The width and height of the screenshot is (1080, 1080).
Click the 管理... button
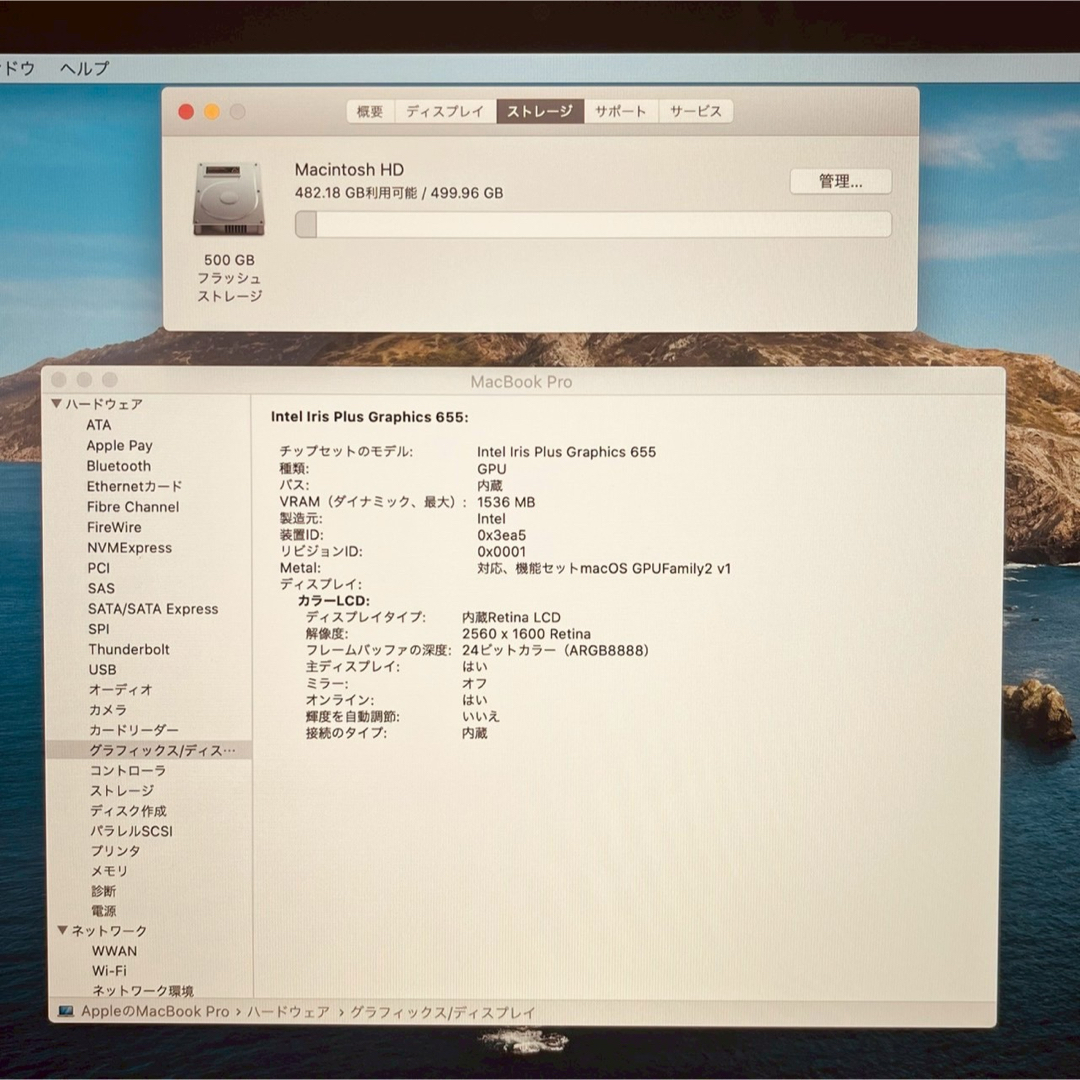(x=840, y=181)
